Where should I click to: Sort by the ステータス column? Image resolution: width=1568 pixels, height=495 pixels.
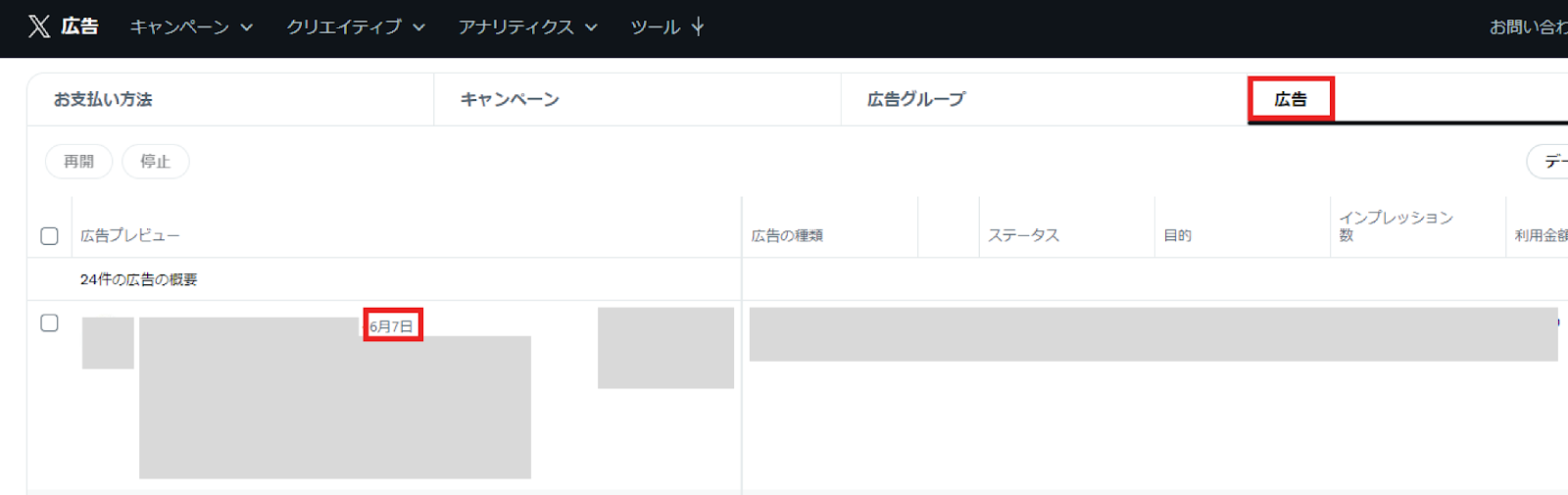click(x=1023, y=236)
